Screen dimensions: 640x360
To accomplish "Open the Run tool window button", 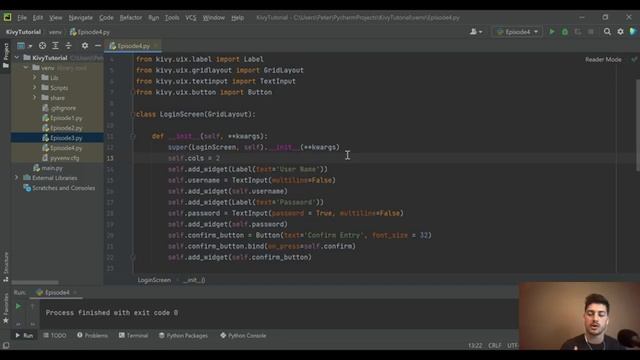I will pyautogui.click(x=24, y=336).
